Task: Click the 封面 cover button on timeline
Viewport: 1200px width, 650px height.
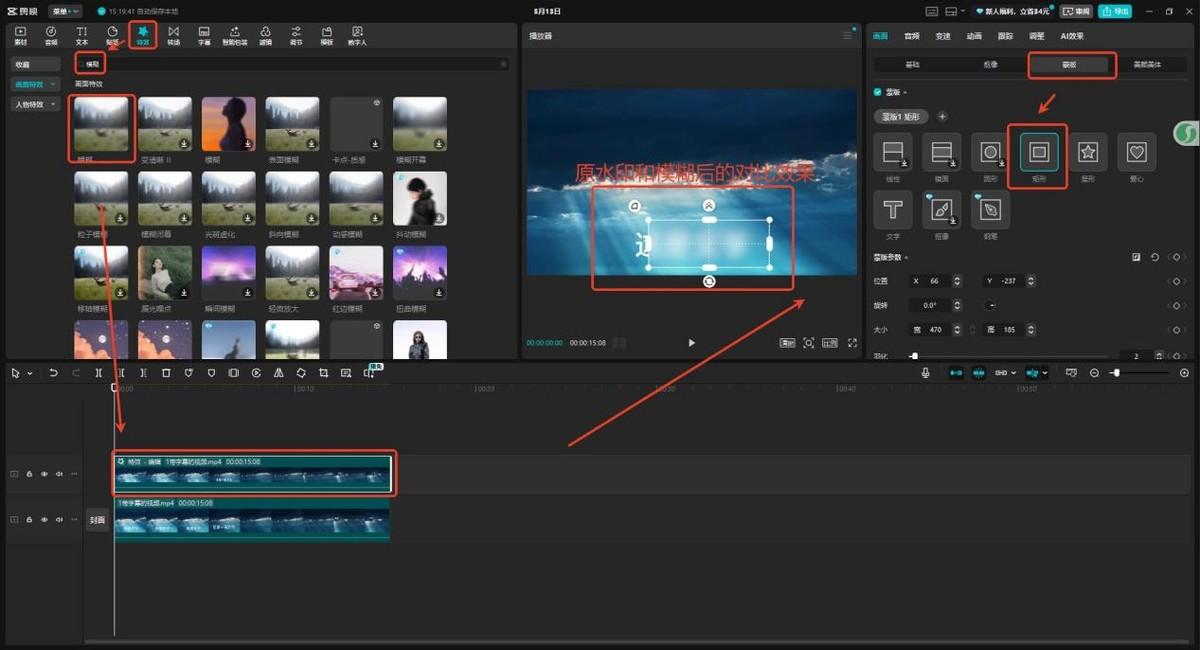Action: coord(97,520)
